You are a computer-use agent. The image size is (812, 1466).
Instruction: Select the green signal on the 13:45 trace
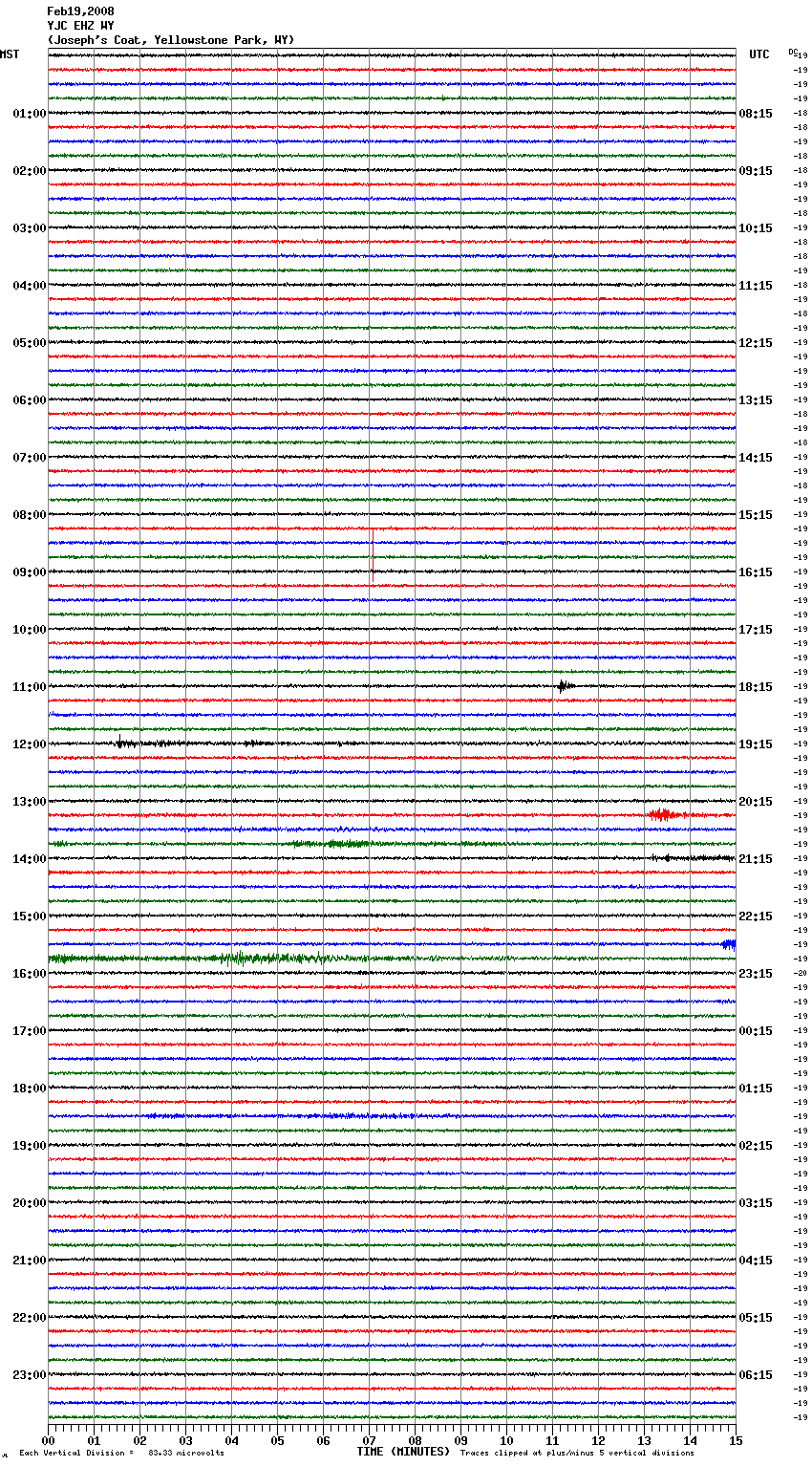click(334, 843)
